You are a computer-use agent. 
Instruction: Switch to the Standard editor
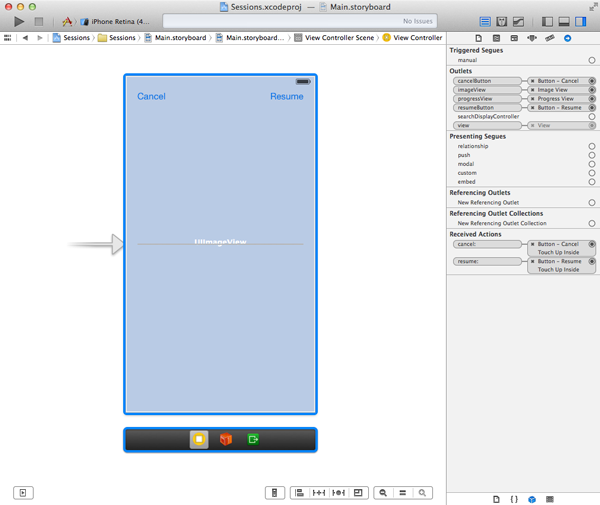click(x=485, y=22)
